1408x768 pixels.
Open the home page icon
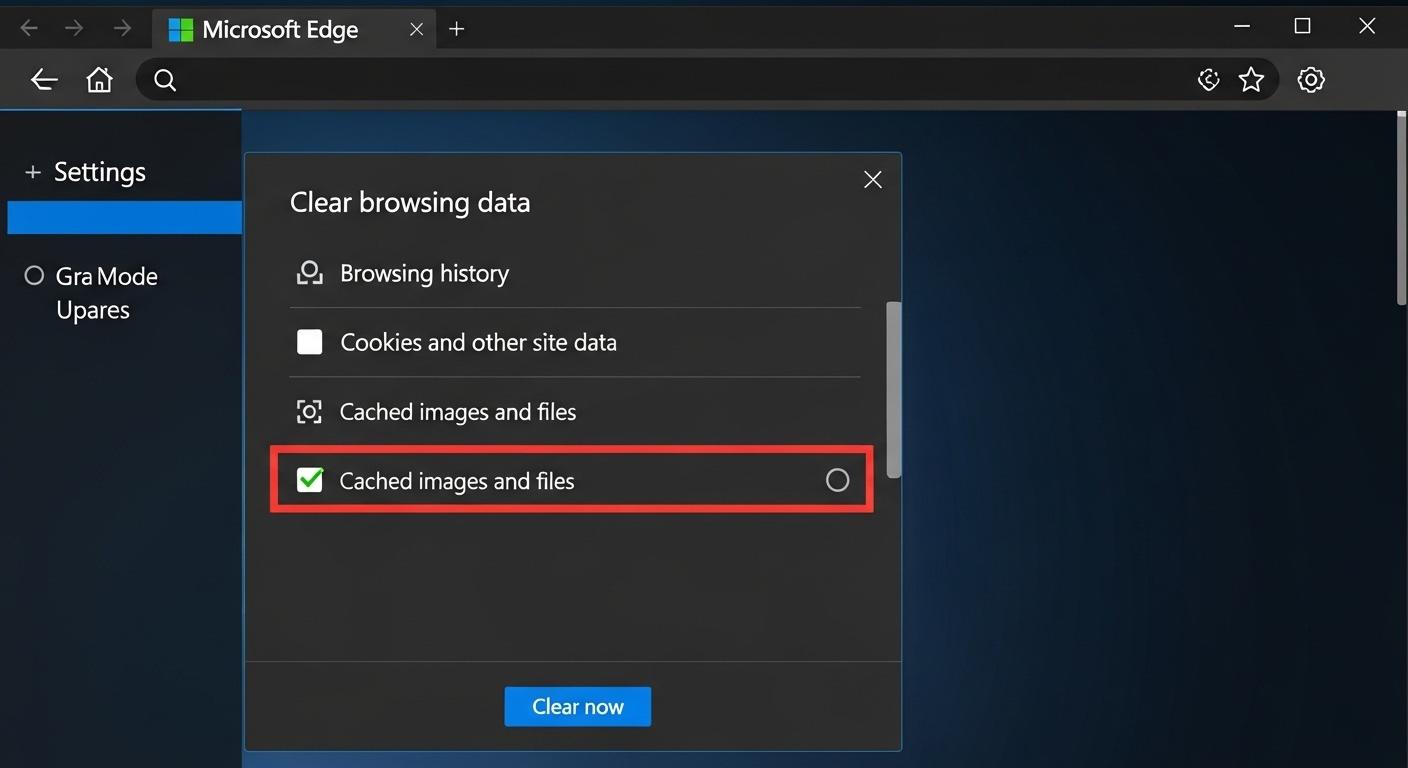point(99,79)
